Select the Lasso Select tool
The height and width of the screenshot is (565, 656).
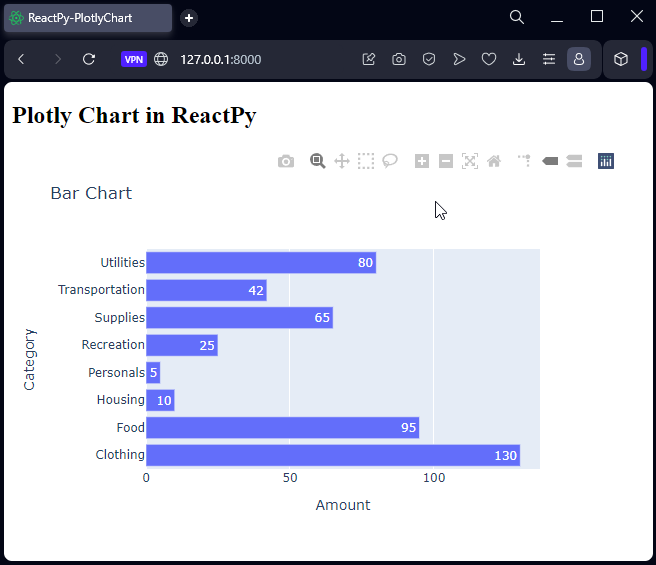tap(390, 161)
